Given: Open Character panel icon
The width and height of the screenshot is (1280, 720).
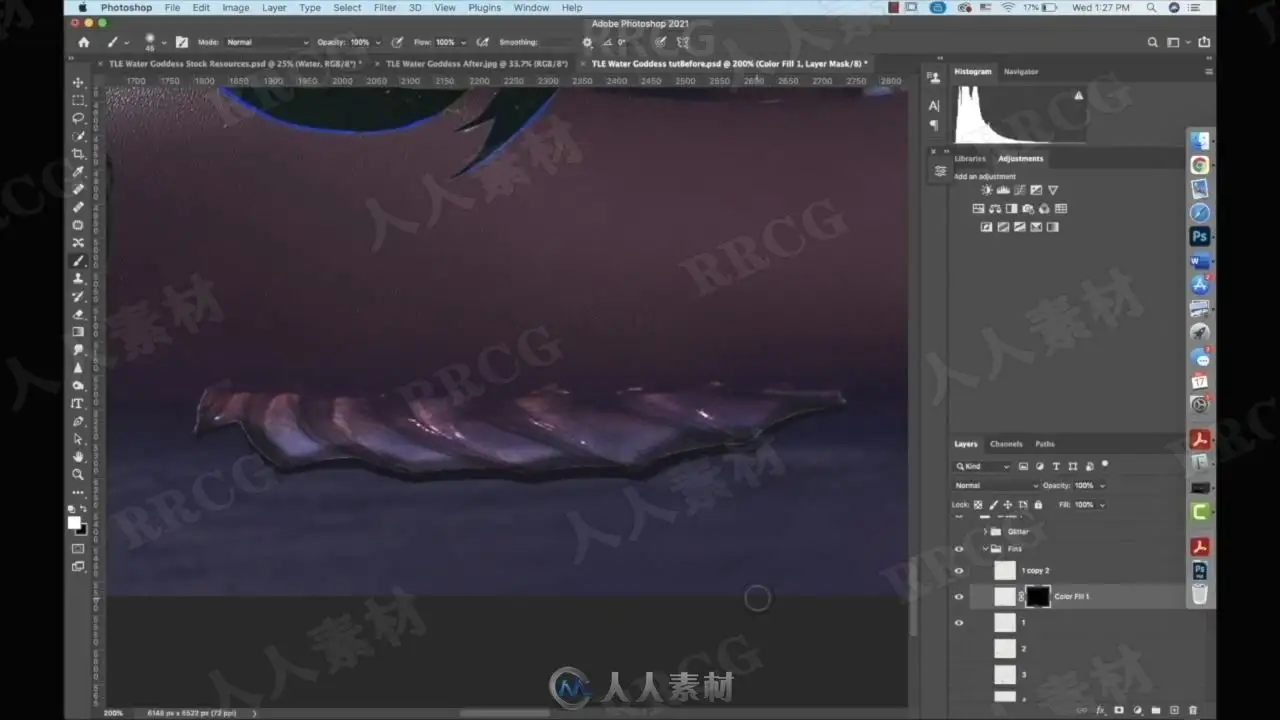Looking at the screenshot, I should pyautogui.click(x=934, y=105).
